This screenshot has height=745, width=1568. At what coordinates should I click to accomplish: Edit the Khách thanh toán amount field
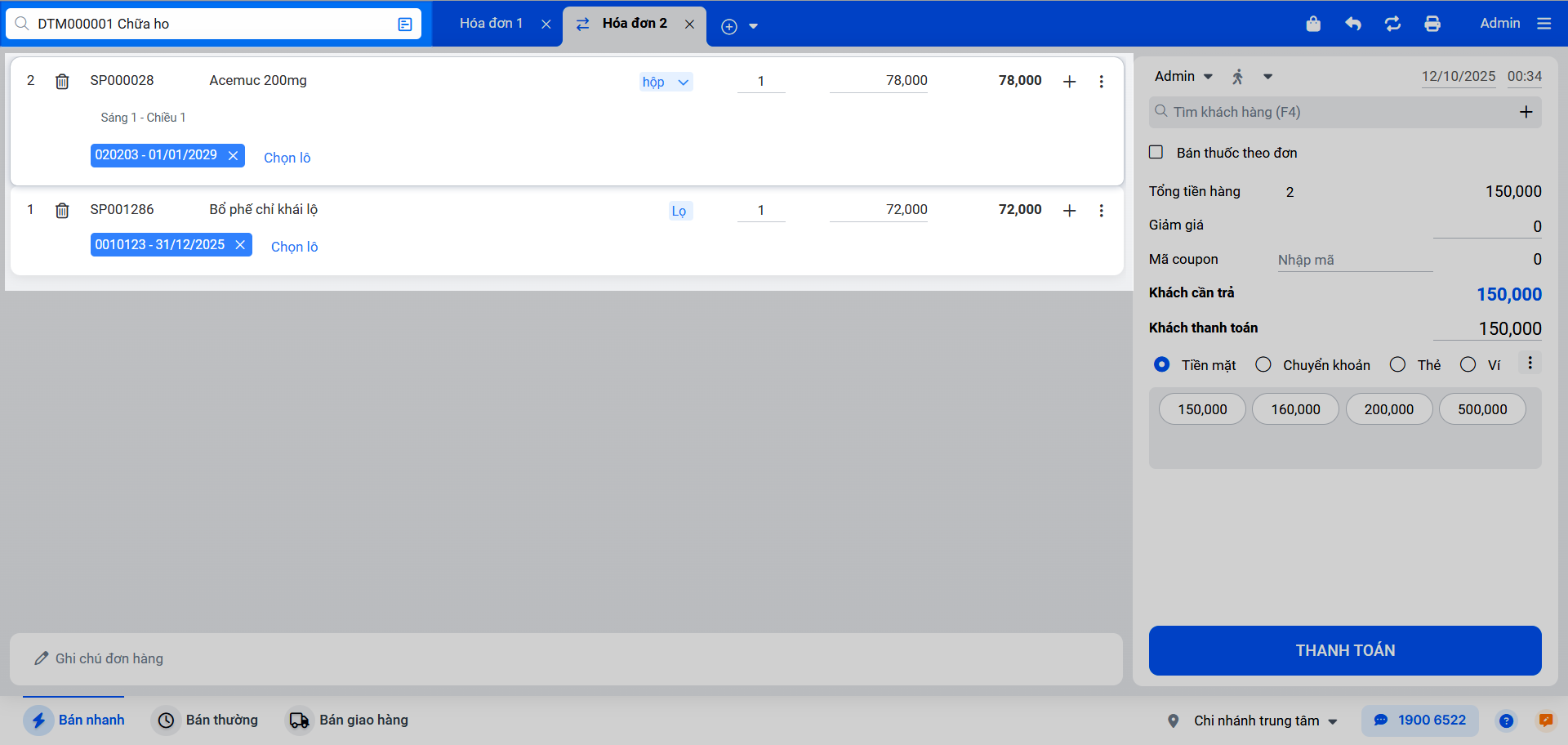[x=1488, y=328]
